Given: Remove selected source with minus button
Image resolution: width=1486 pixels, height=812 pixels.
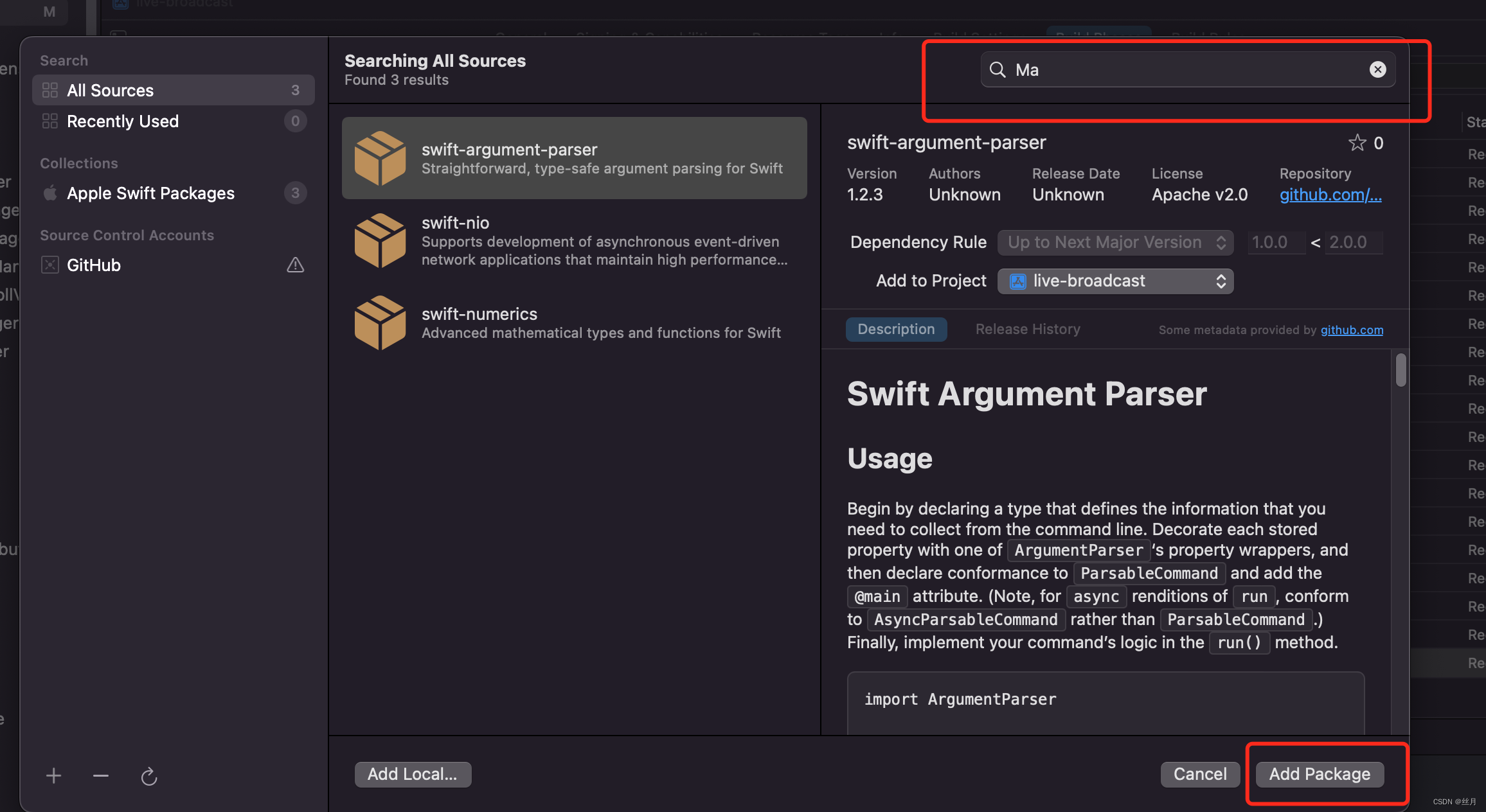Looking at the screenshot, I should coord(101,776).
